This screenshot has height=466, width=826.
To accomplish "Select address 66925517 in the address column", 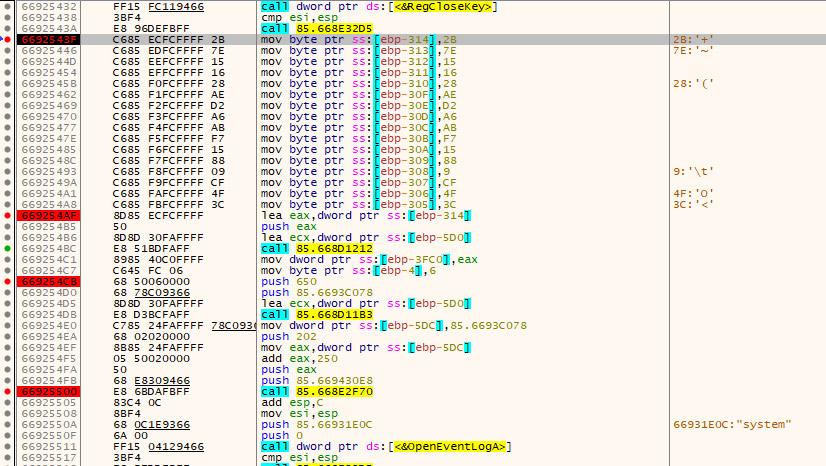I will tap(49, 458).
